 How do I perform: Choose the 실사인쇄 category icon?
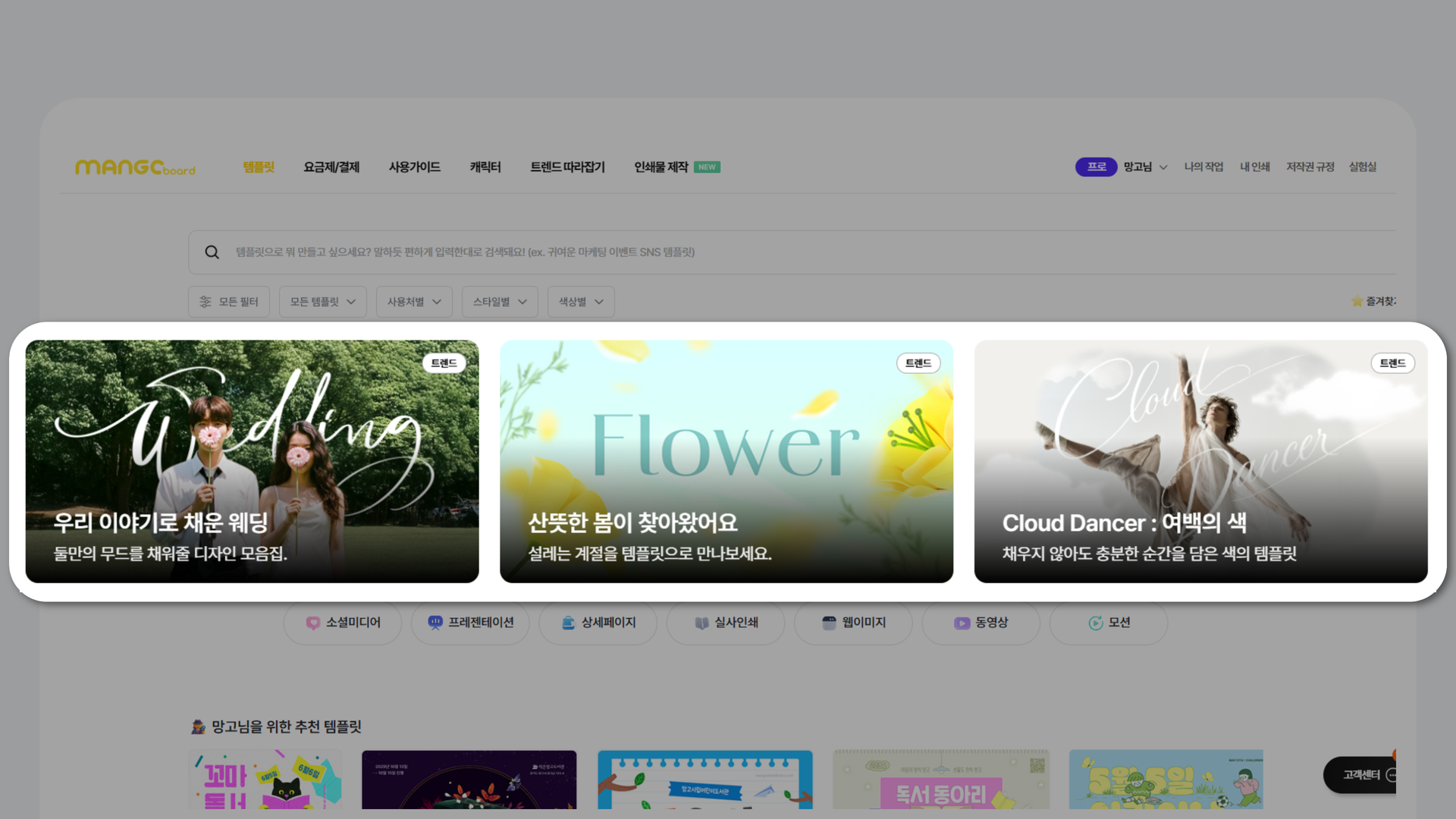tap(701, 623)
